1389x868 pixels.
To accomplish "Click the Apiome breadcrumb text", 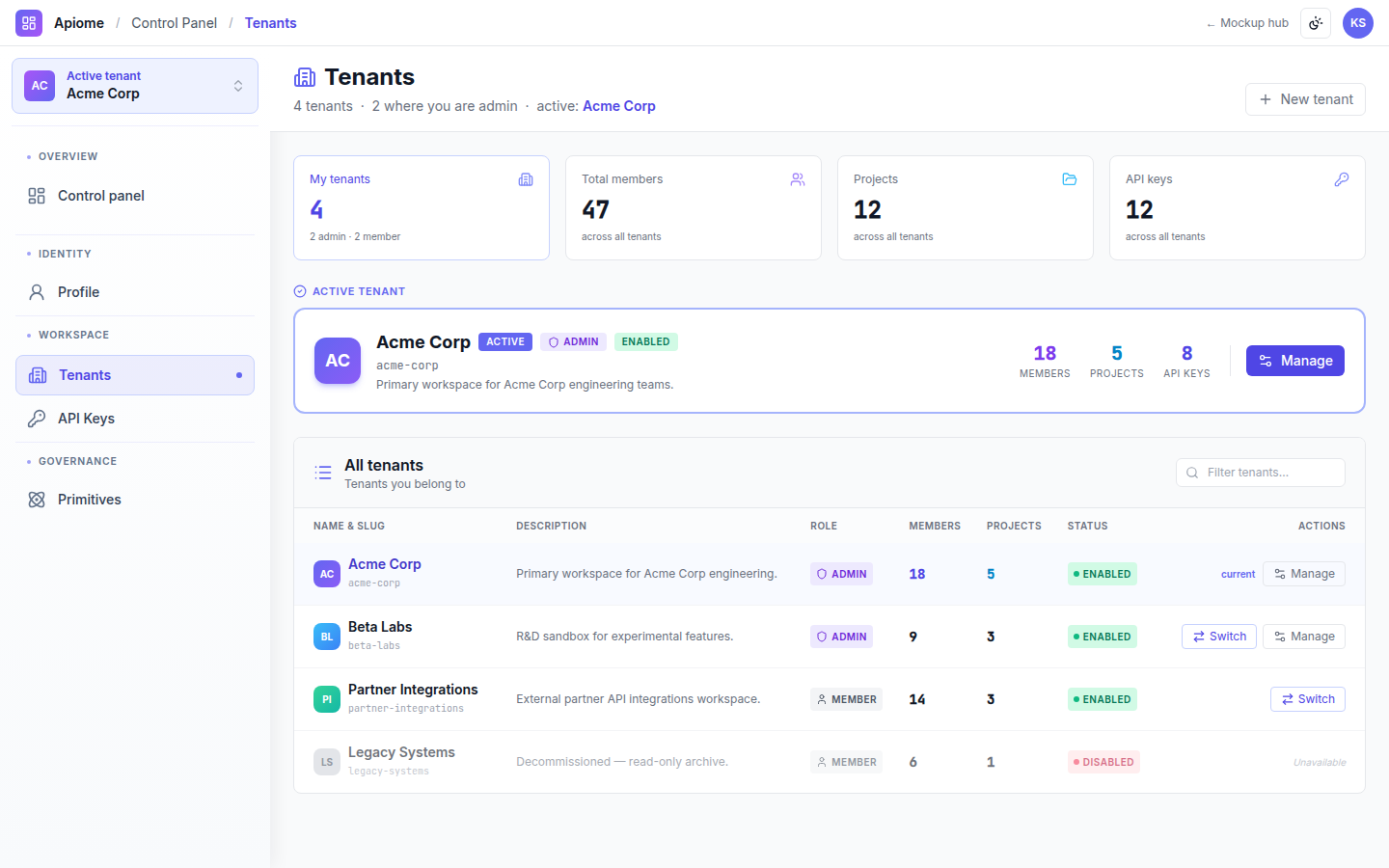I will pyautogui.click(x=79, y=23).
